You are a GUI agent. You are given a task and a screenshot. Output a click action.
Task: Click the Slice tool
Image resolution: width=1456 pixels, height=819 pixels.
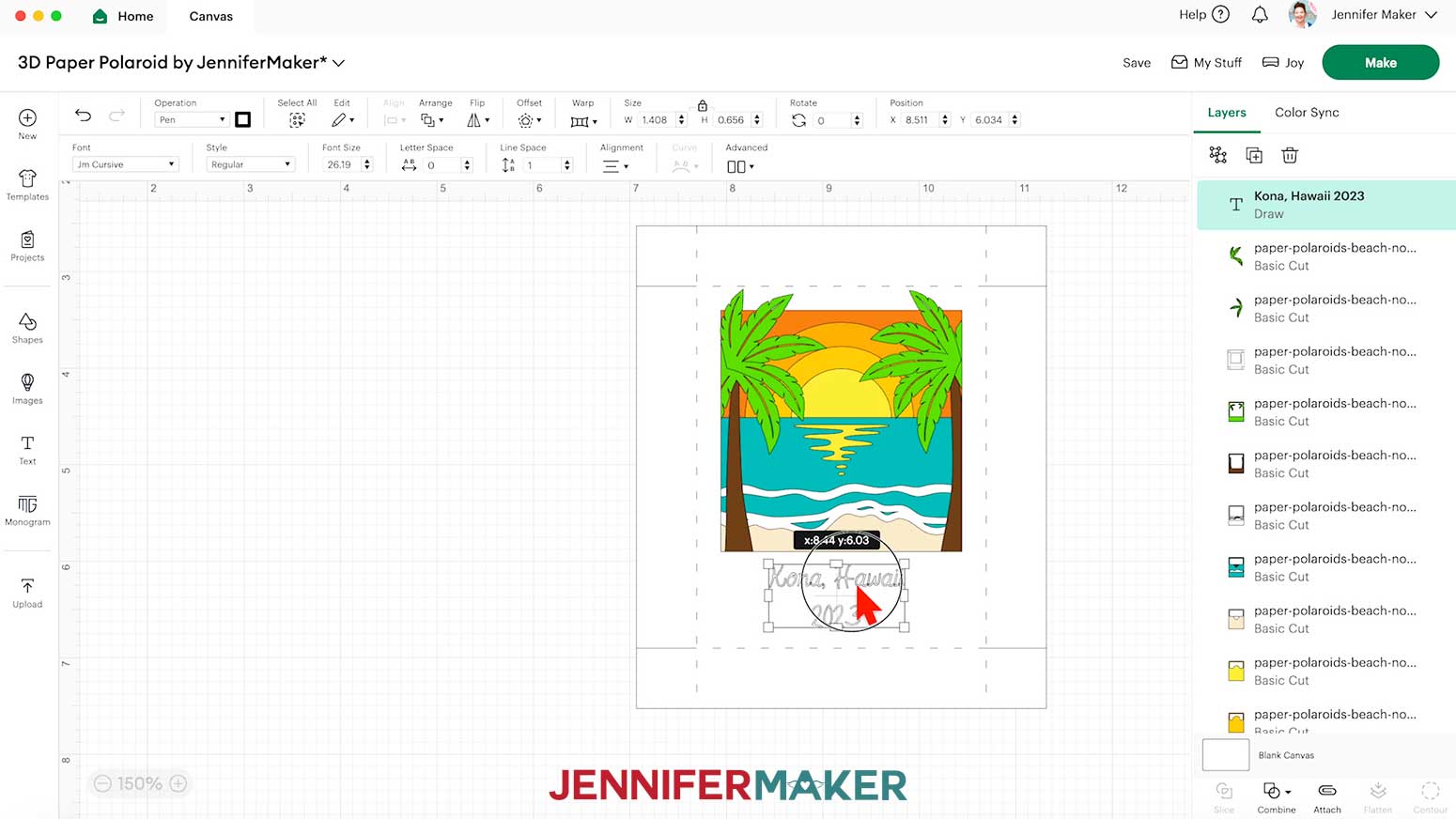(x=1224, y=797)
